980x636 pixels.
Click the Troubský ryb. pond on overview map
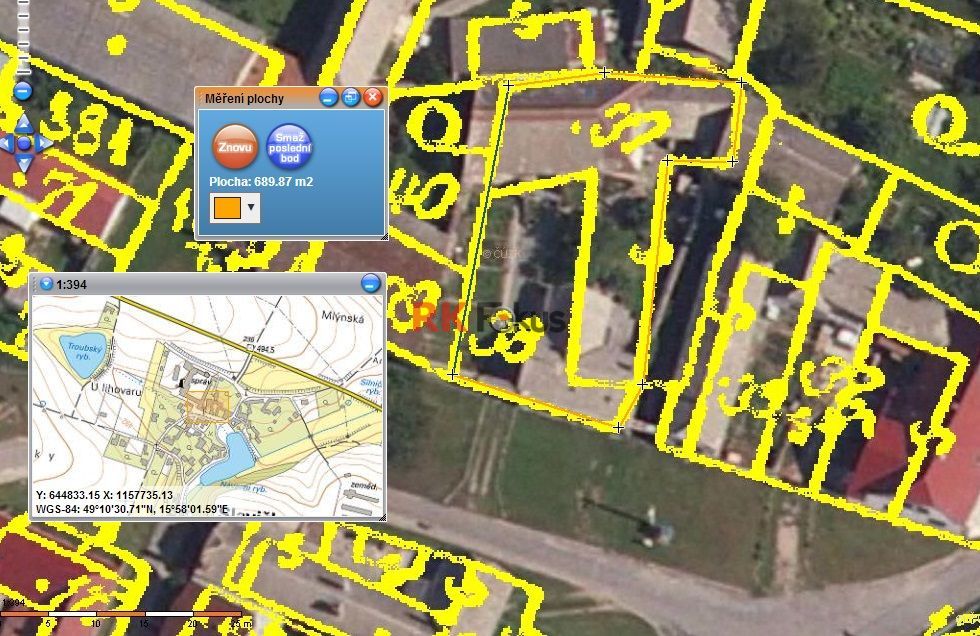(x=82, y=355)
